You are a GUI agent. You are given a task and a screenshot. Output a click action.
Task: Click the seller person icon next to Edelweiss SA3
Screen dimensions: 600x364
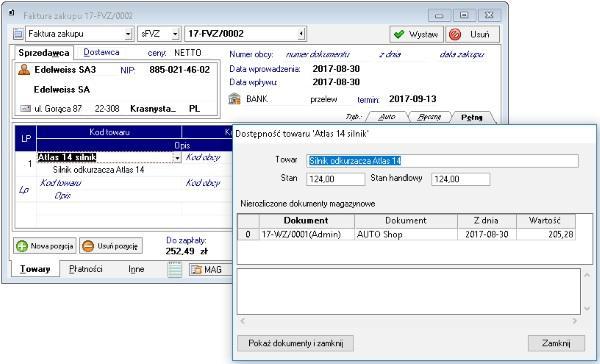click(x=24, y=70)
